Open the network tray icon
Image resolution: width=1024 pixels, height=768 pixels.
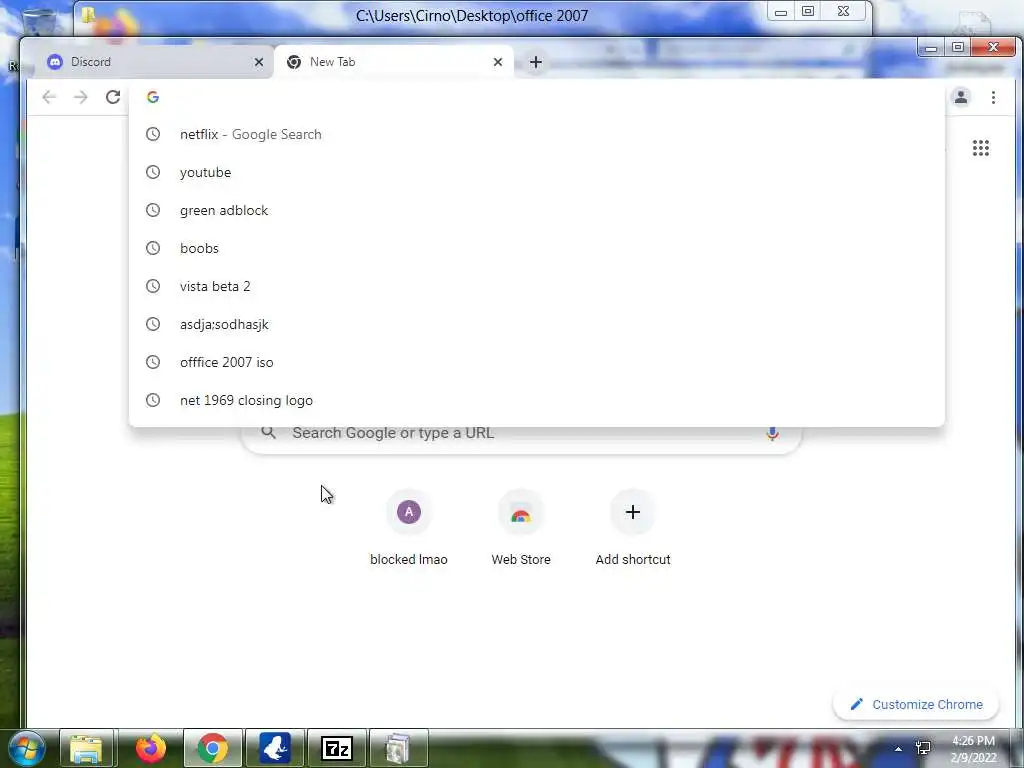(923, 747)
